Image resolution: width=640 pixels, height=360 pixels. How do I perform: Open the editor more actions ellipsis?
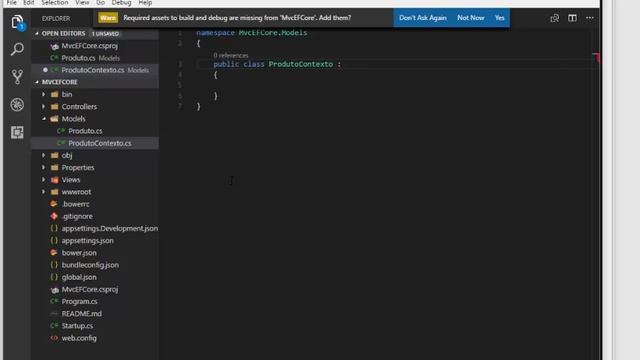coord(590,18)
